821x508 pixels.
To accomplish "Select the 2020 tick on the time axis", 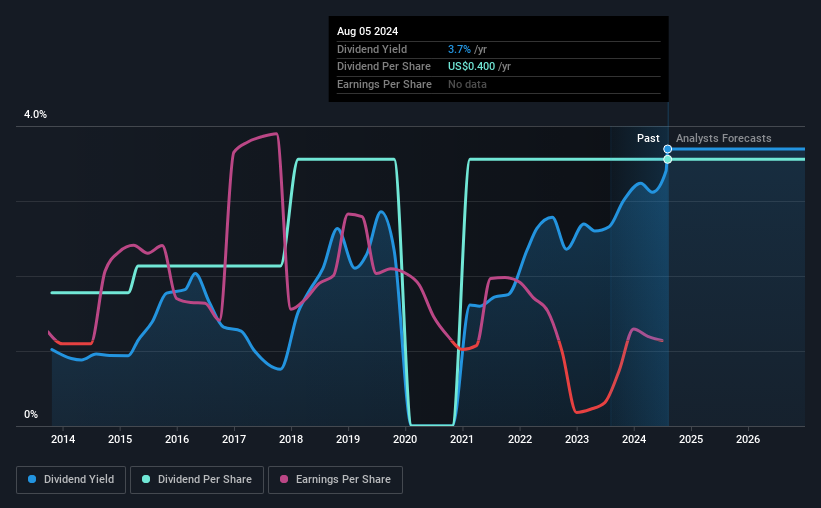I will (405, 439).
